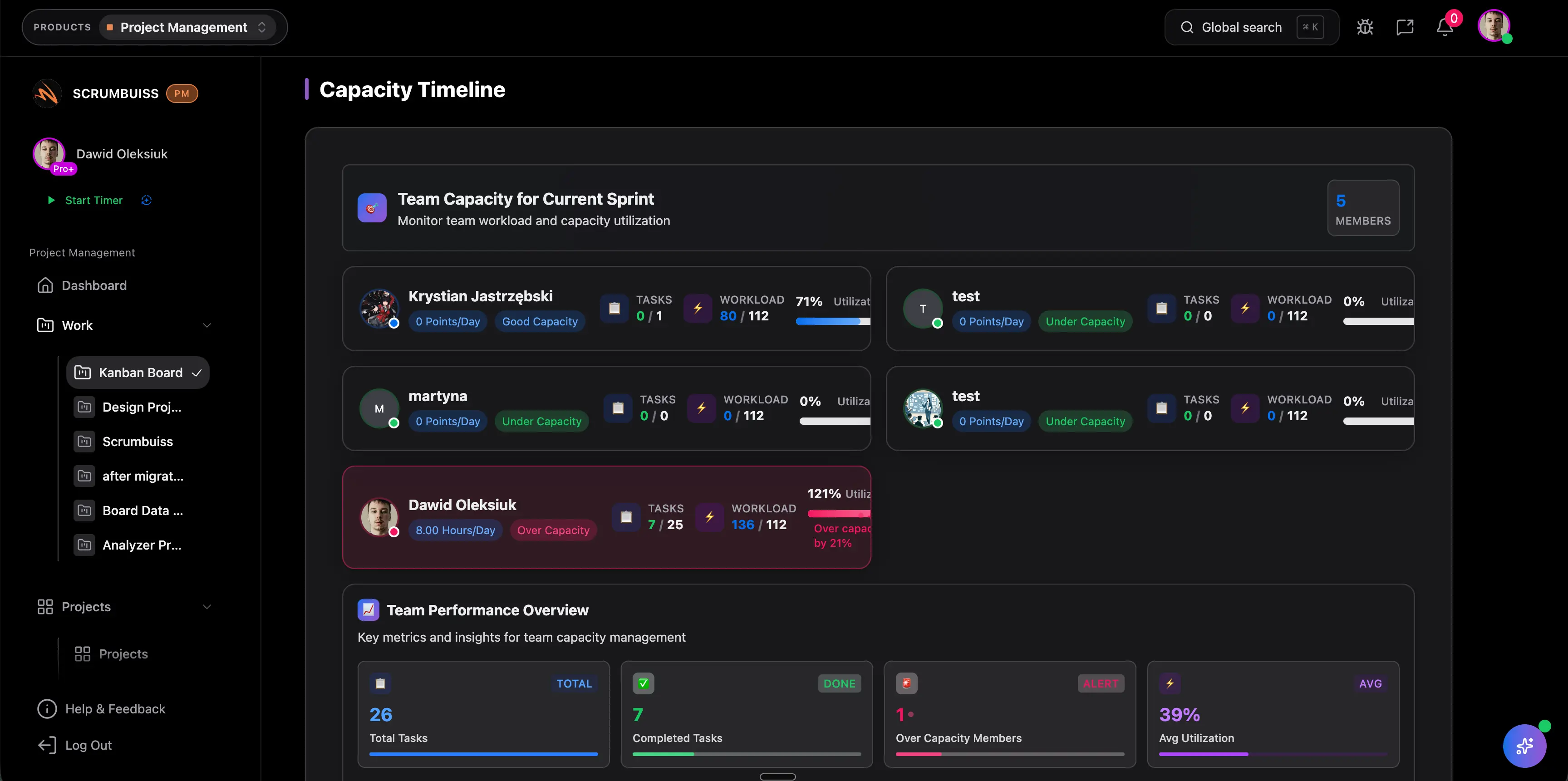
Task: Click the Team Performance Overview chart icon
Action: pyautogui.click(x=368, y=609)
